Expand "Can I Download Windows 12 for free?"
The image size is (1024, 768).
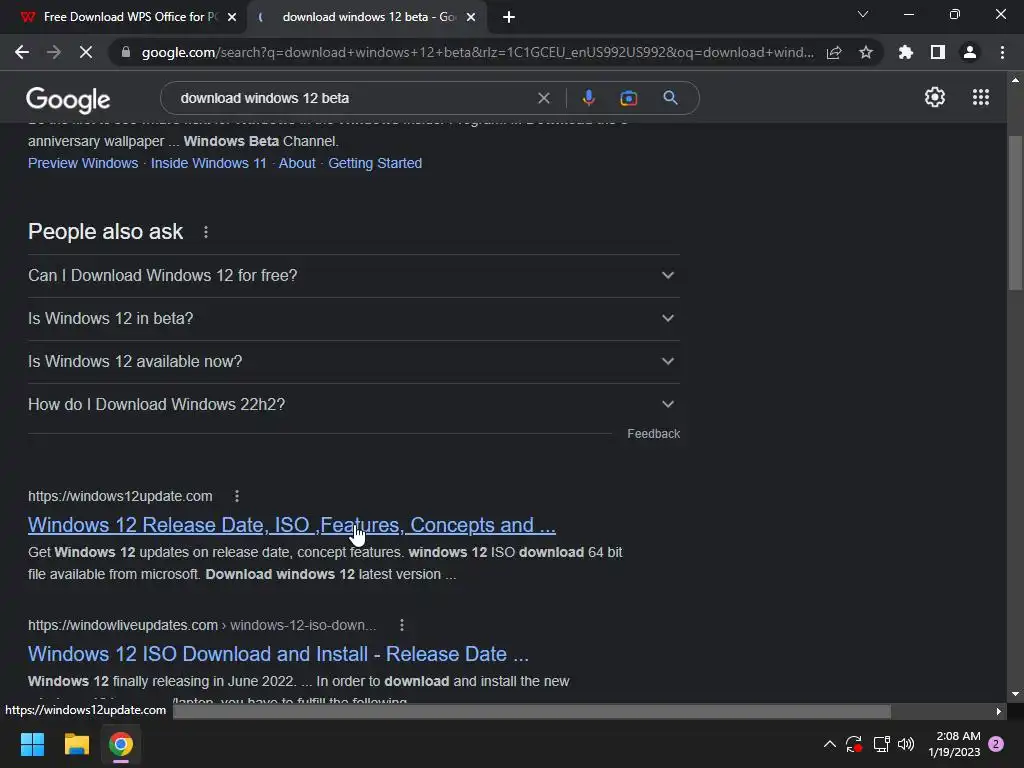[353, 276]
